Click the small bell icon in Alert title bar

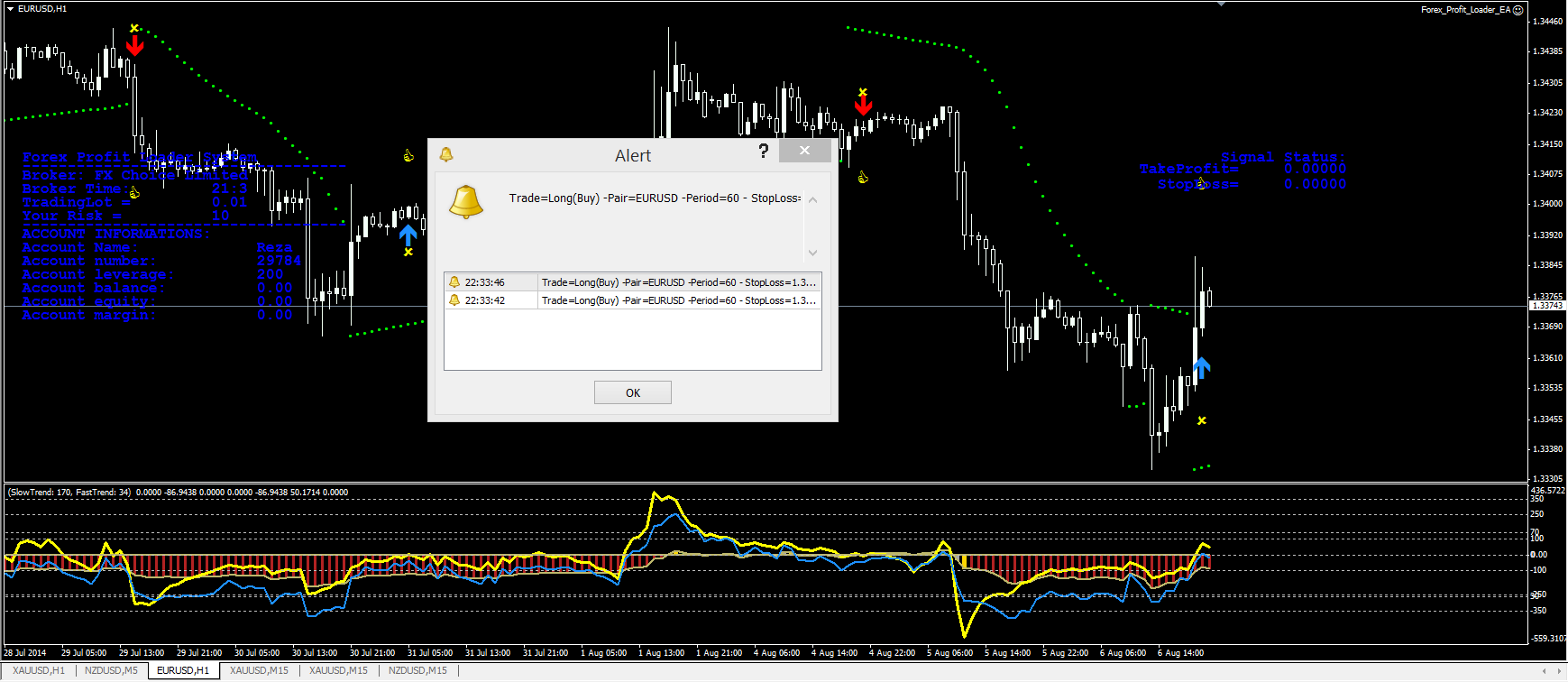pos(445,155)
